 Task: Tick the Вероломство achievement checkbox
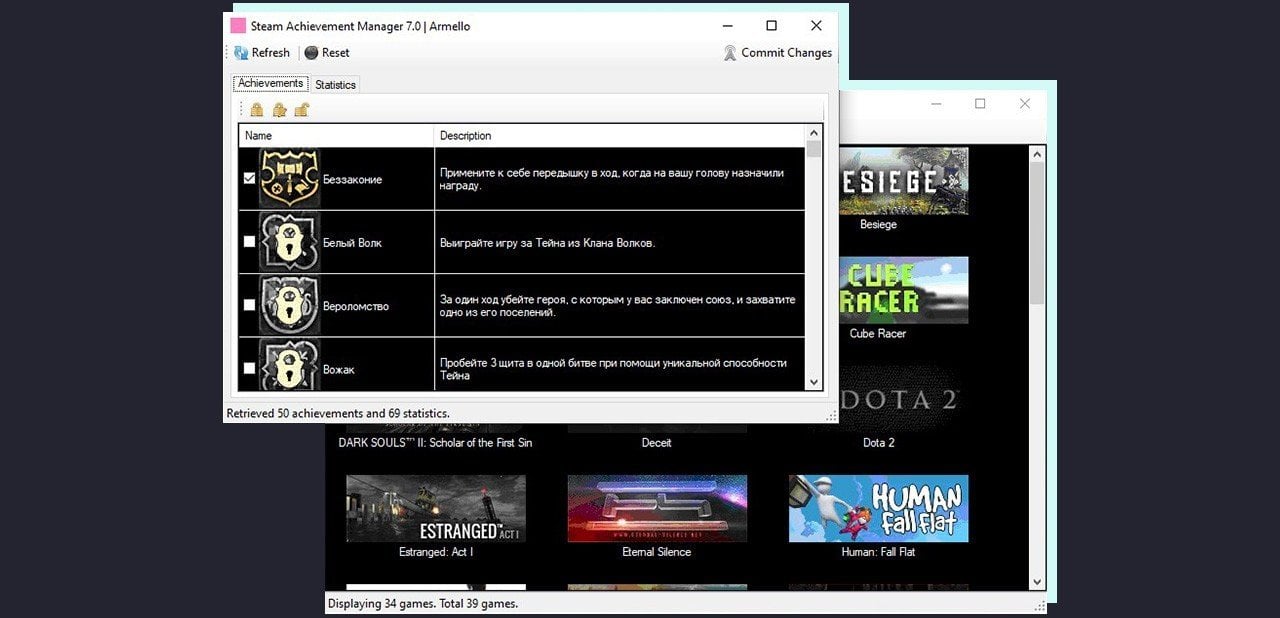249,305
